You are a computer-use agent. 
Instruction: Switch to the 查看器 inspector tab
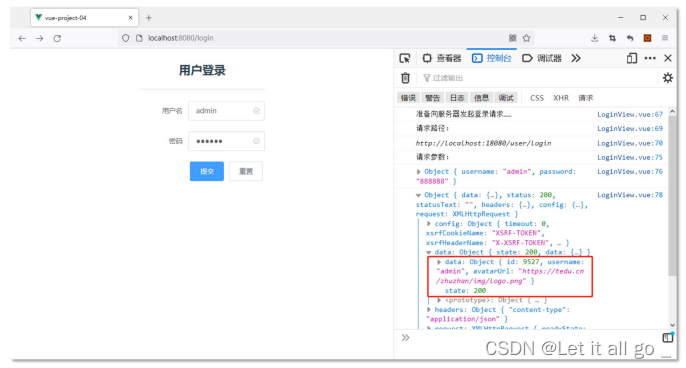tap(441, 58)
